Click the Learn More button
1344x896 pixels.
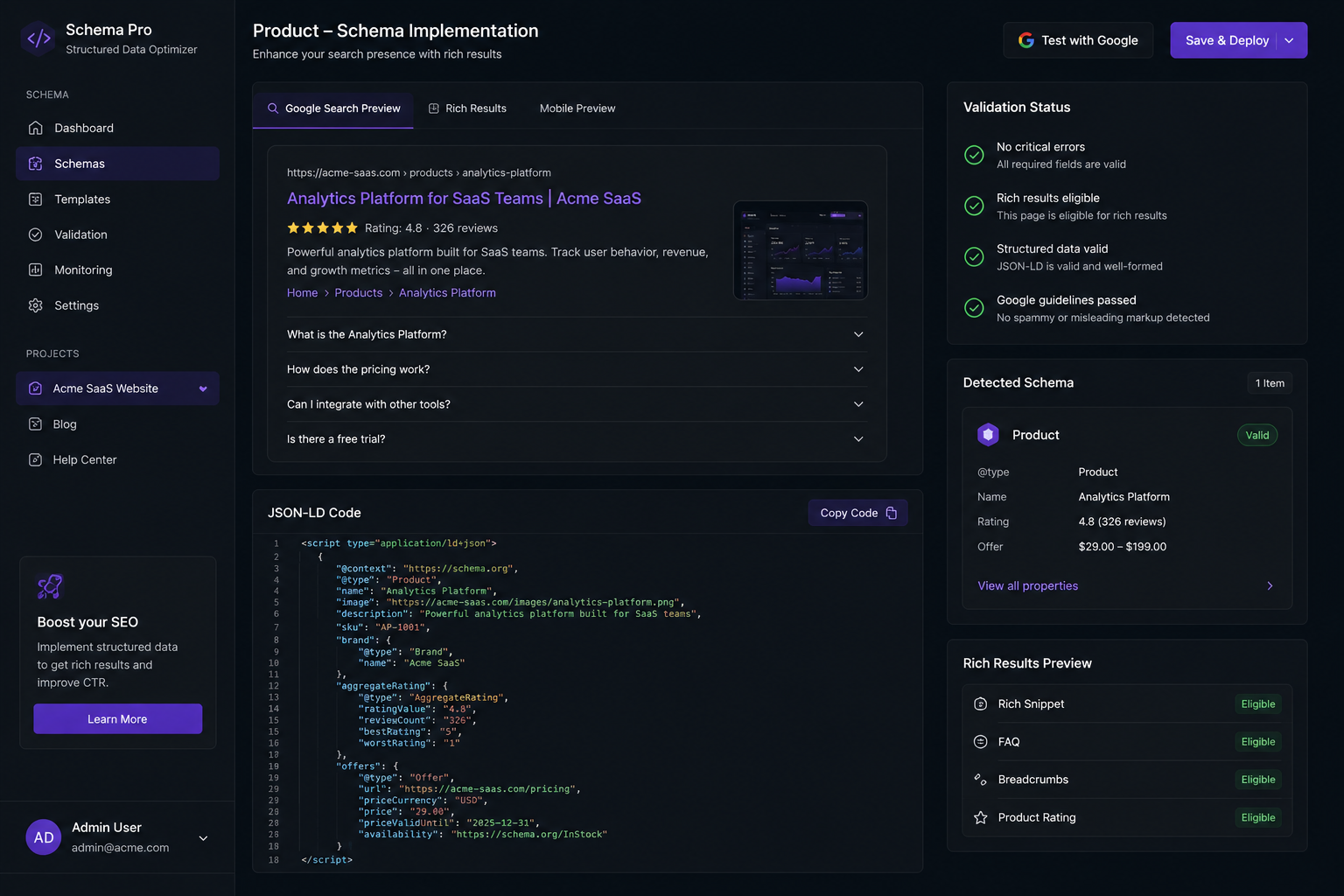[117, 719]
